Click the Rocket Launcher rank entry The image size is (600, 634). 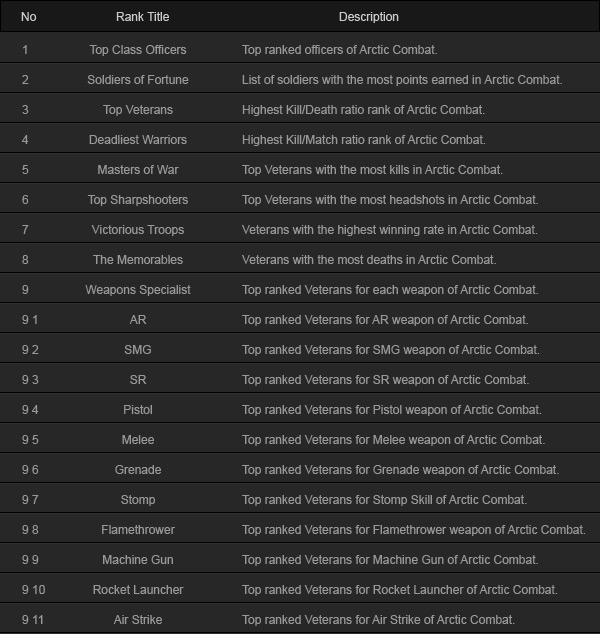[138, 589]
